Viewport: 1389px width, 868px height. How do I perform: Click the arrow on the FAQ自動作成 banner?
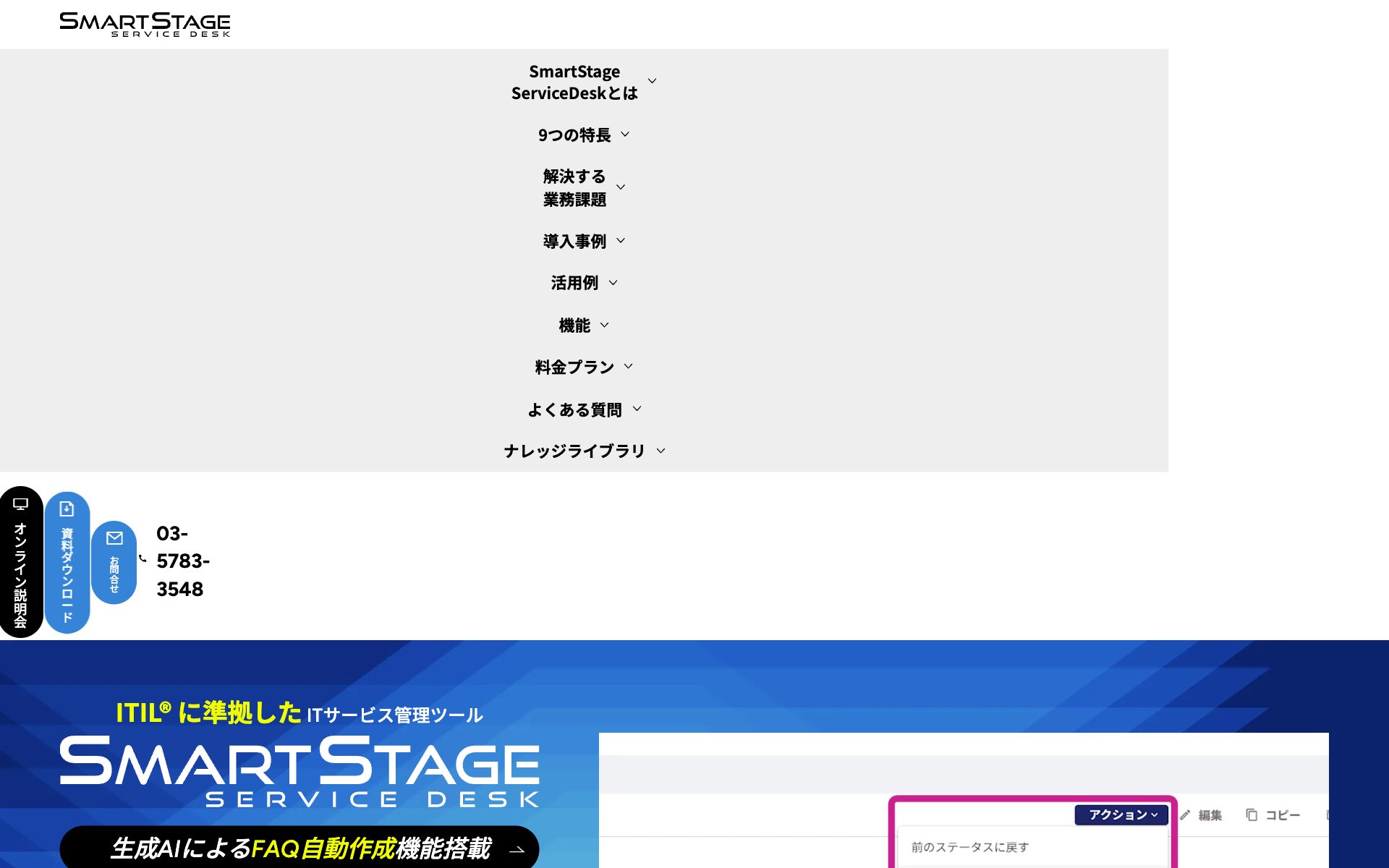(517, 849)
